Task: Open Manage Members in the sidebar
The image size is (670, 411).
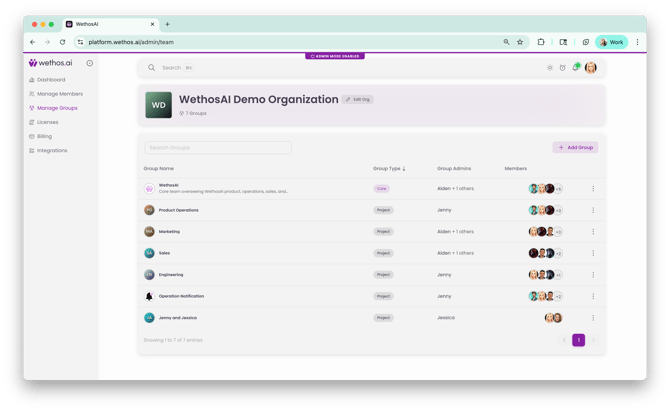Action: [x=58, y=93]
